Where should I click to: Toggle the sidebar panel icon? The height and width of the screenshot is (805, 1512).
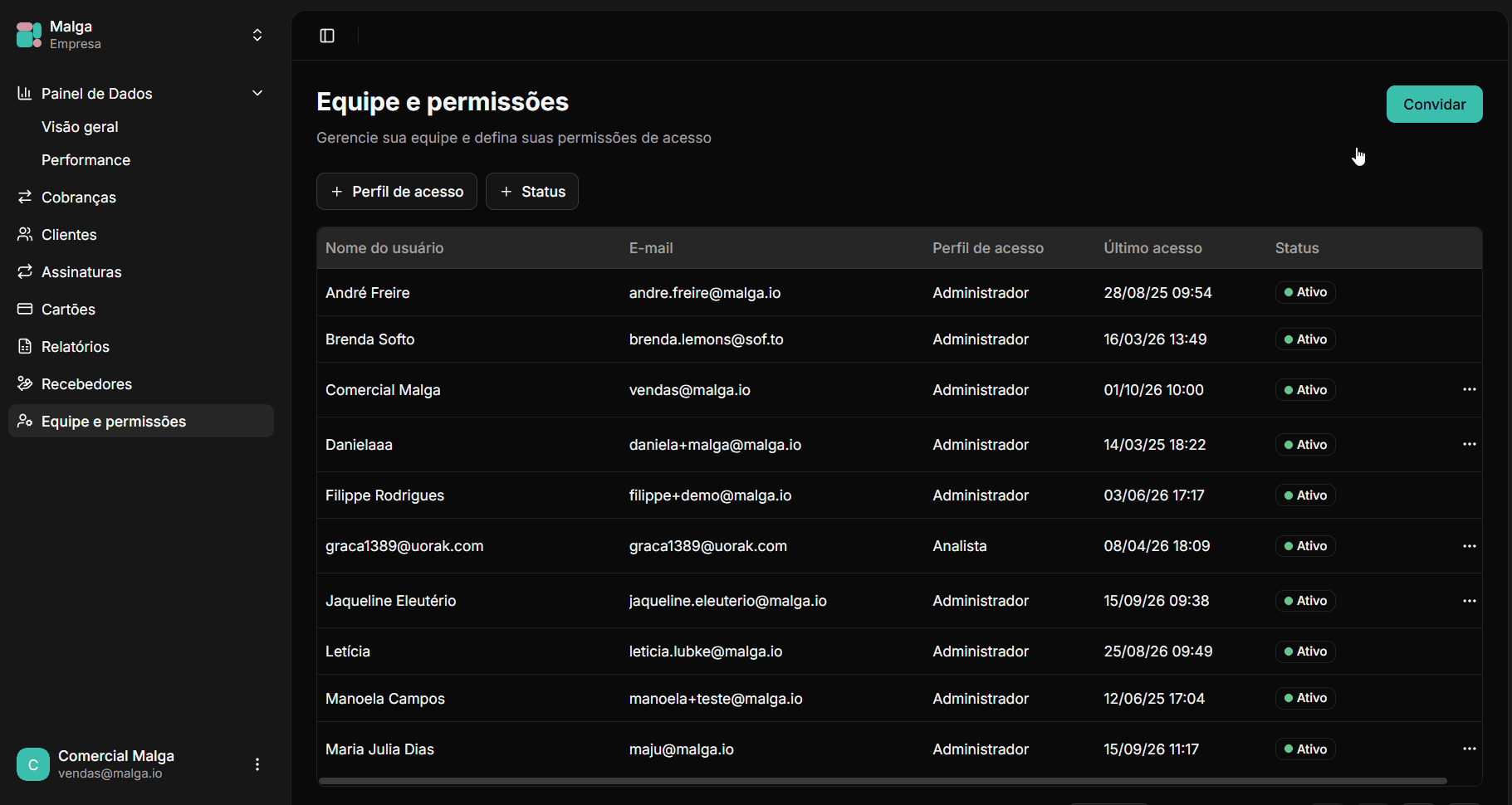[x=327, y=36]
